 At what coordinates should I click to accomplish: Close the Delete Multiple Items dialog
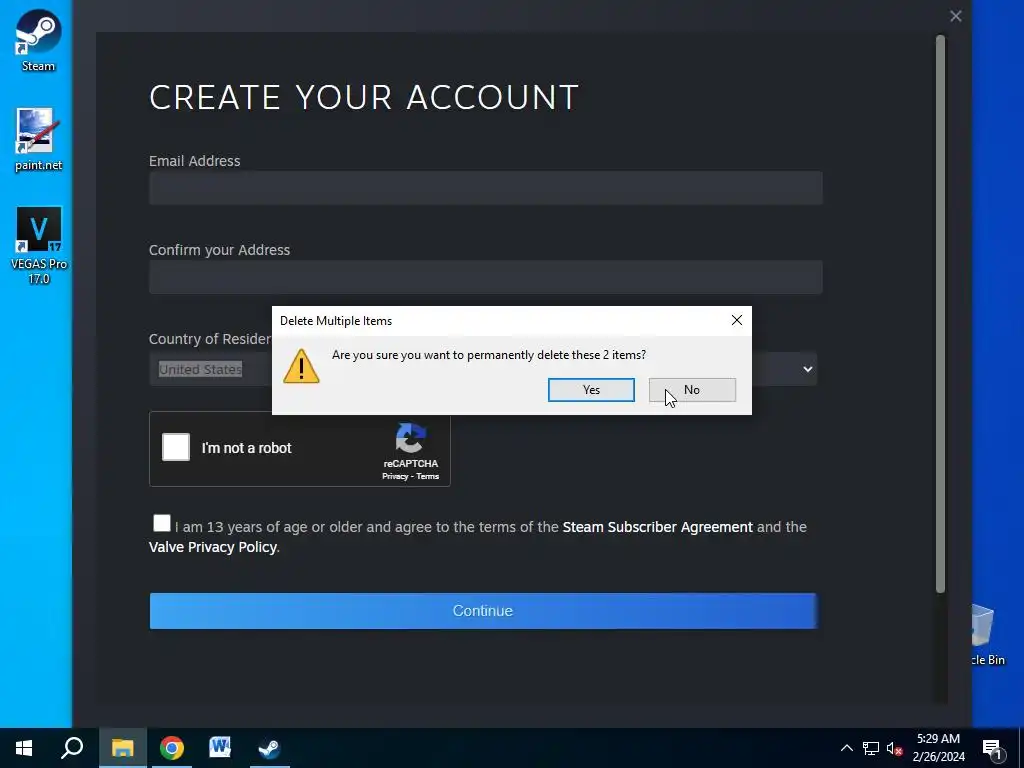[x=737, y=320]
